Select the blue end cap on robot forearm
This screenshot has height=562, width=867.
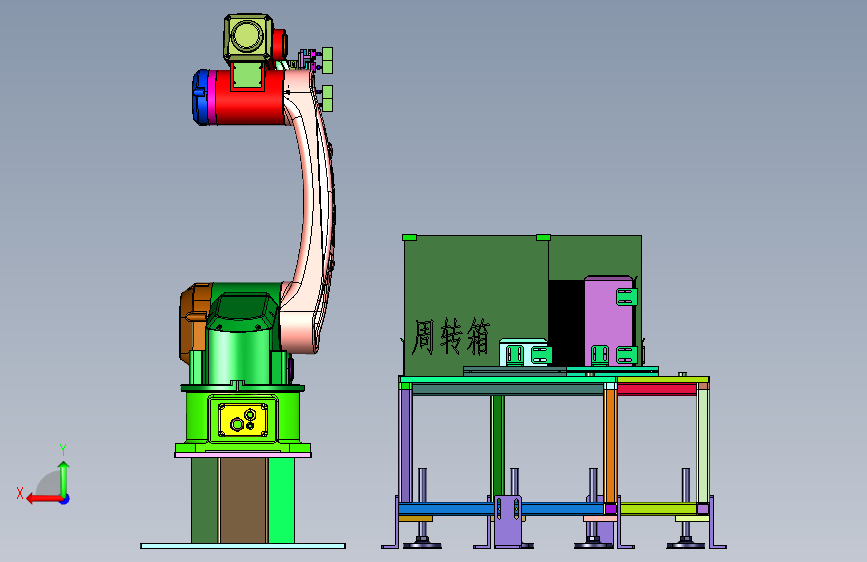tap(199, 97)
